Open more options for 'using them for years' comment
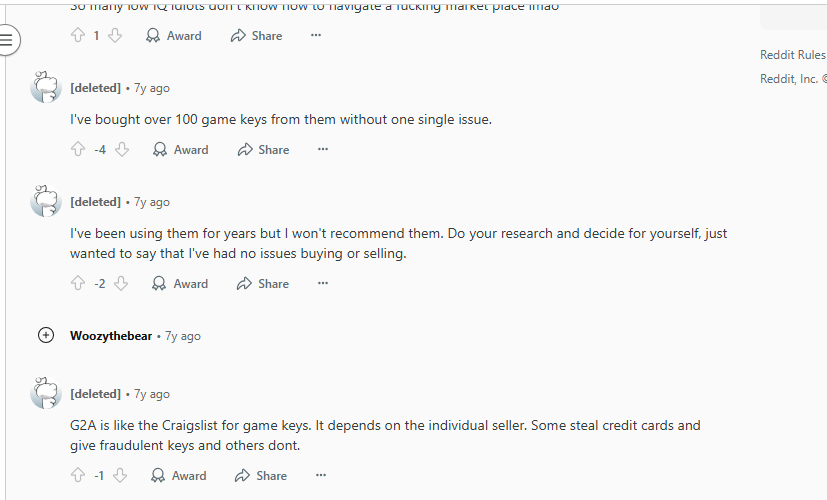Image resolution: width=827 pixels, height=500 pixels. click(x=323, y=284)
